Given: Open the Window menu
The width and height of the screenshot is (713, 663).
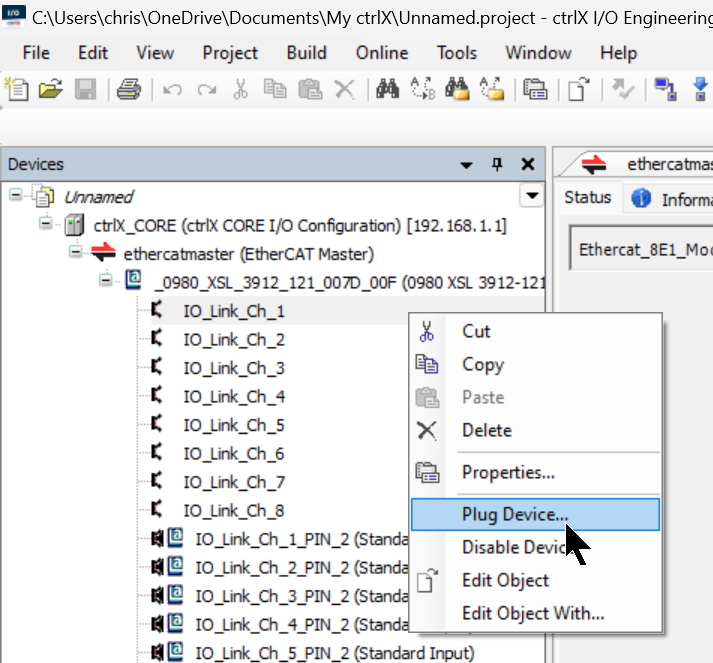Looking at the screenshot, I should click(538, 53).
